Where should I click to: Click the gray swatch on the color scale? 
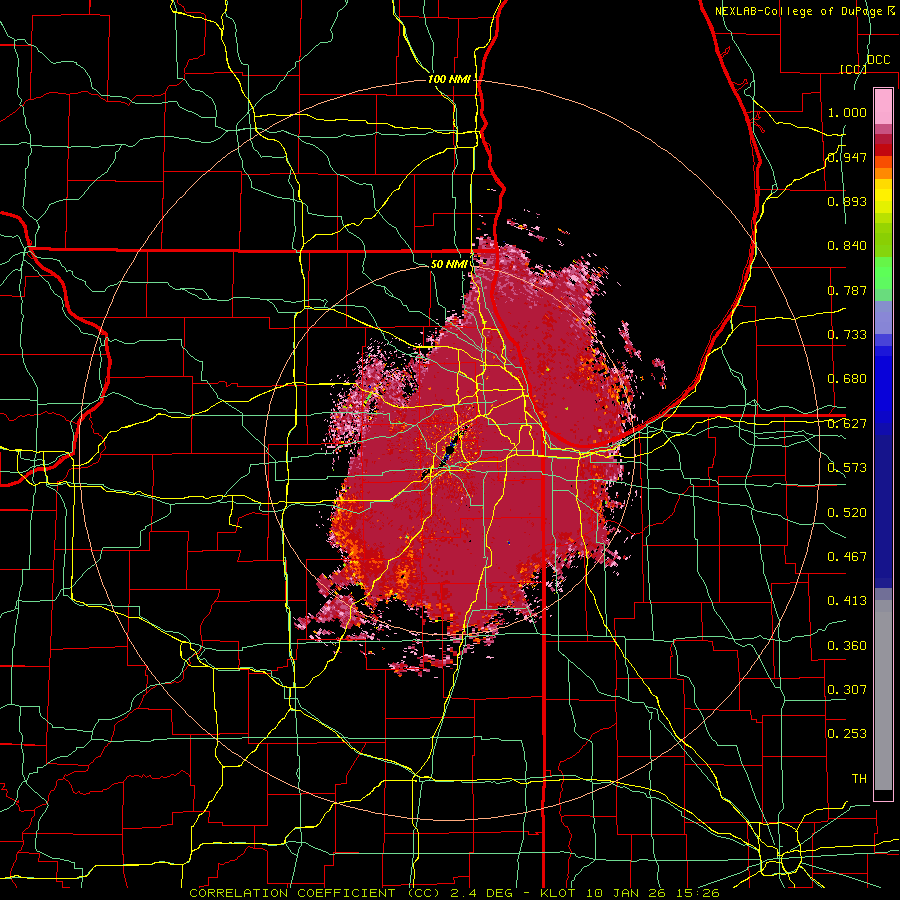pos(883,695)
